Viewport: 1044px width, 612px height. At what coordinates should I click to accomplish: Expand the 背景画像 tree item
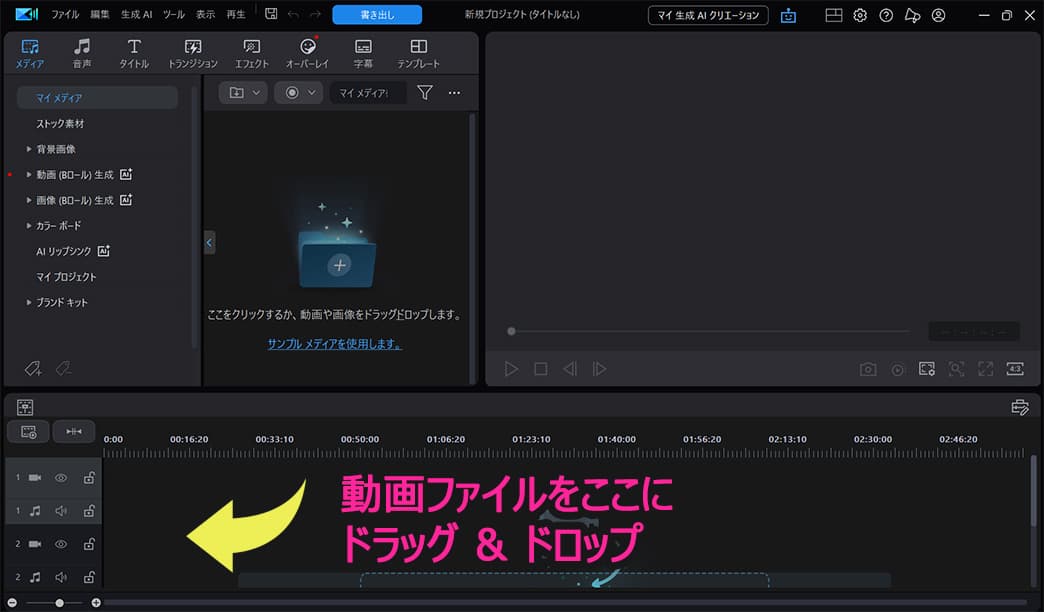pyautogui.click(x=29, y=149)
